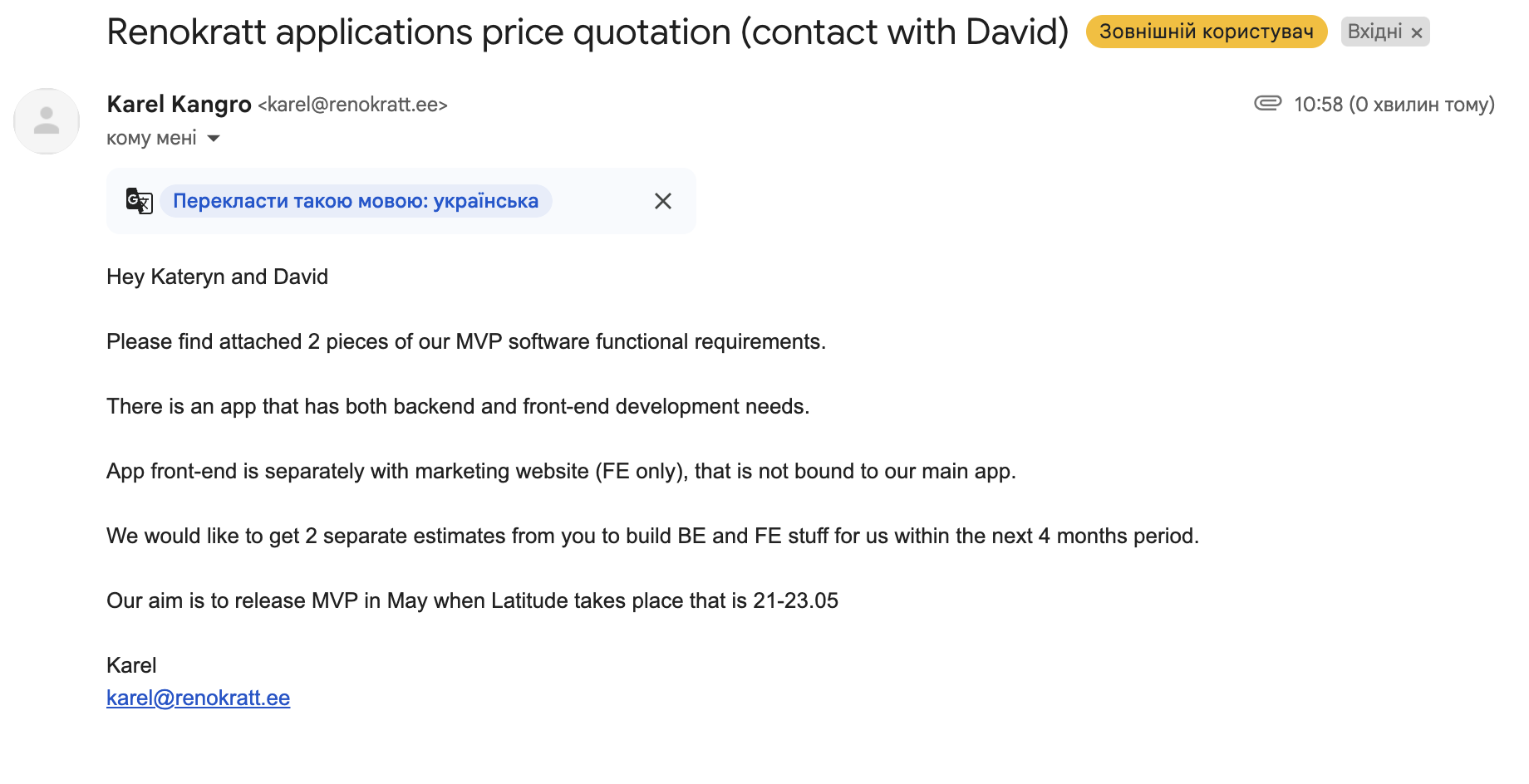
Task: Click the sentence about 2 separate estimates
Action: [652, 536]
